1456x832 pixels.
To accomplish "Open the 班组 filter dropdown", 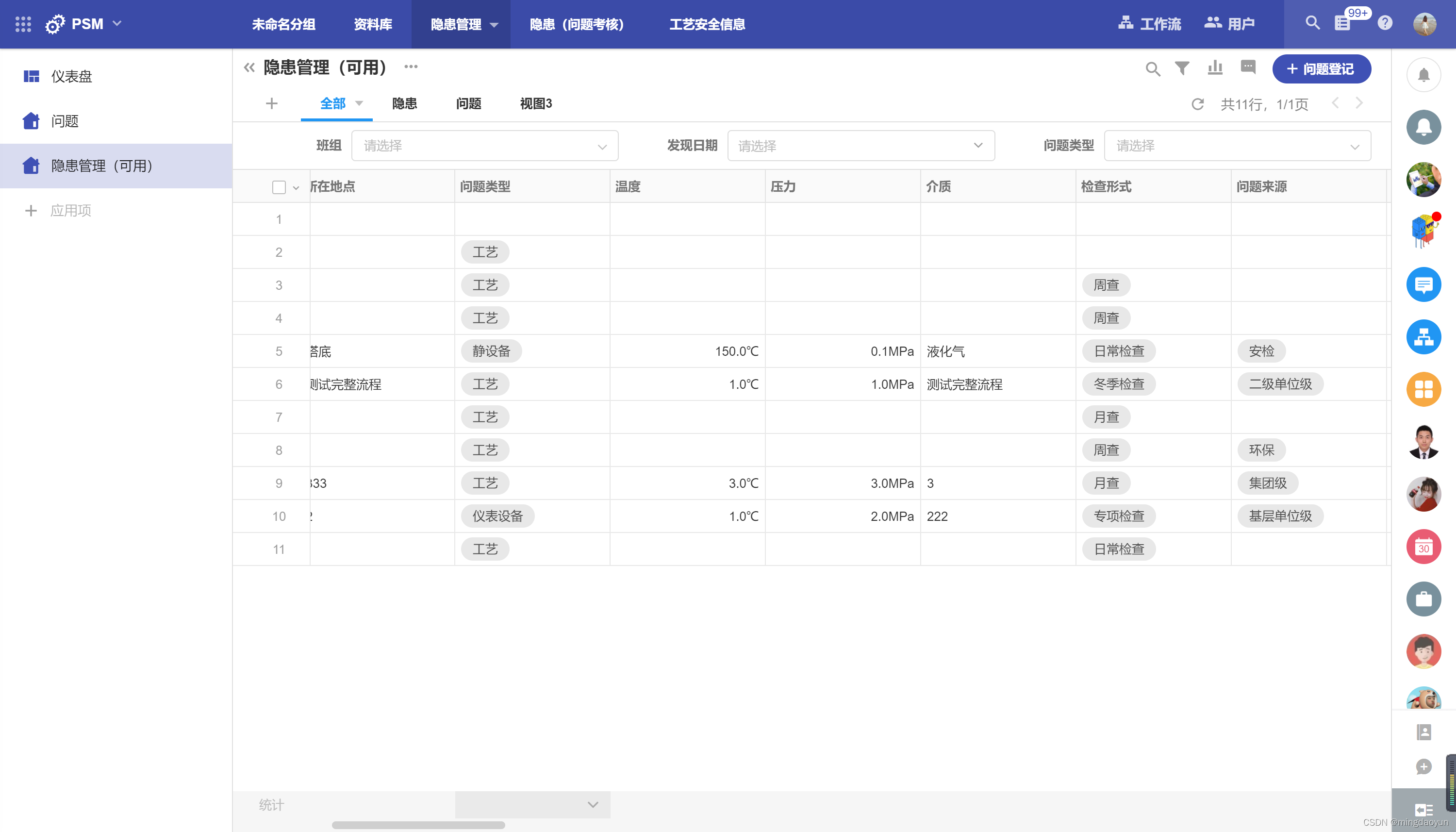I will tap(484, 146).
